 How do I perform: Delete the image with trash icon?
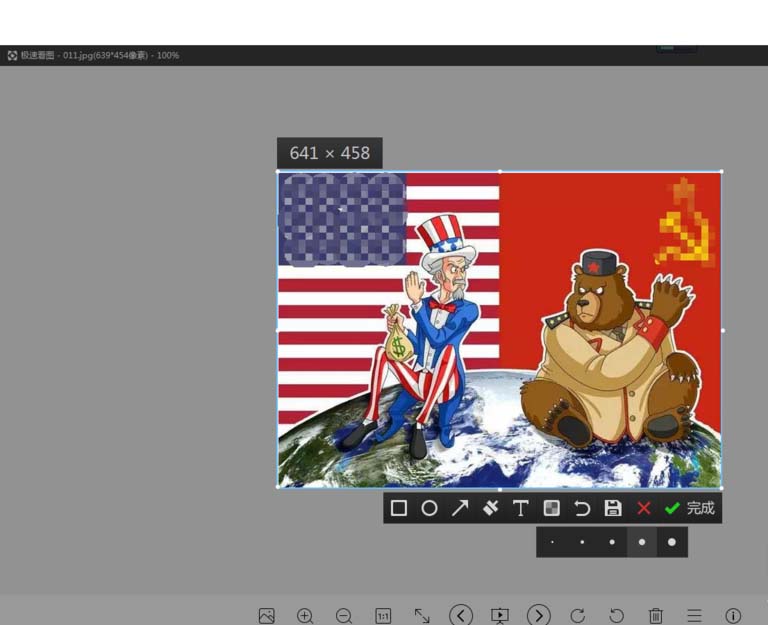click(655, 616)
